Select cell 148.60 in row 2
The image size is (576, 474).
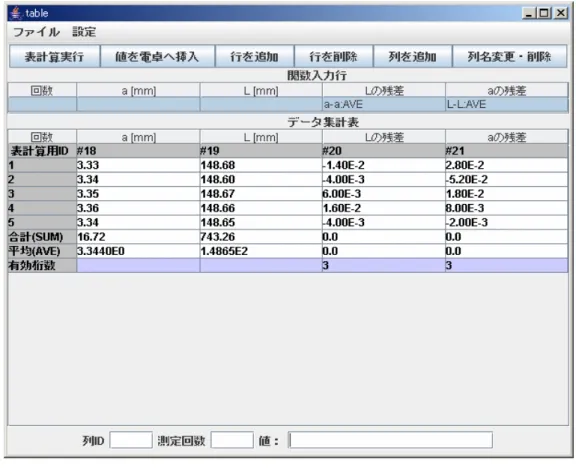(x=261, y=180)
